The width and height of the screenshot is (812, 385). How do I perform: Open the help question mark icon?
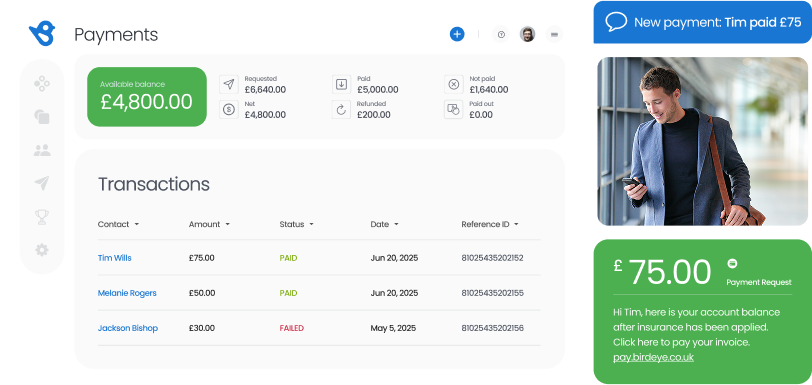(501, 35)
